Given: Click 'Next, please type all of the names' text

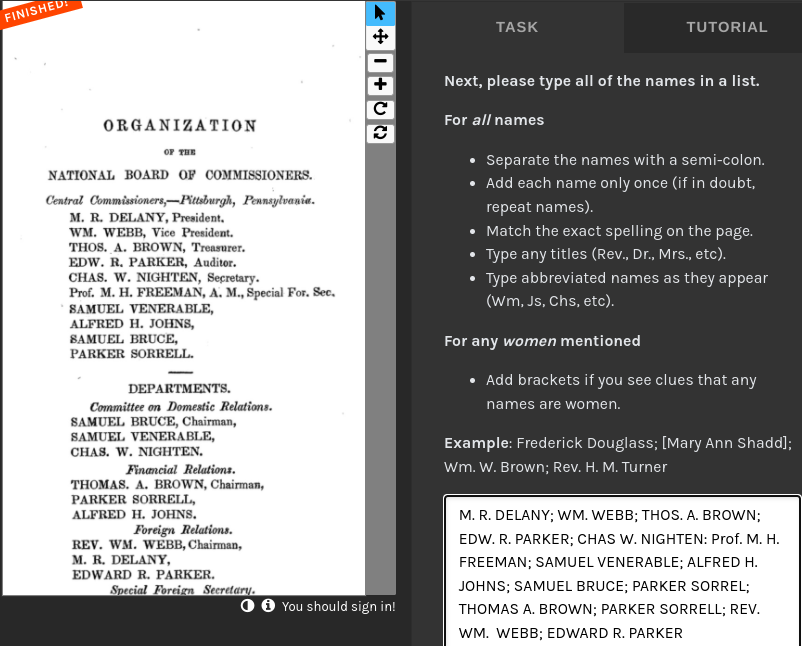Looking at the screenshot, I should 602,81.
